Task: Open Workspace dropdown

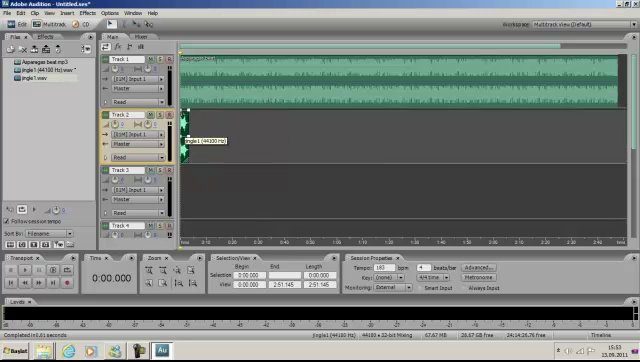Action: coord(584,24)
